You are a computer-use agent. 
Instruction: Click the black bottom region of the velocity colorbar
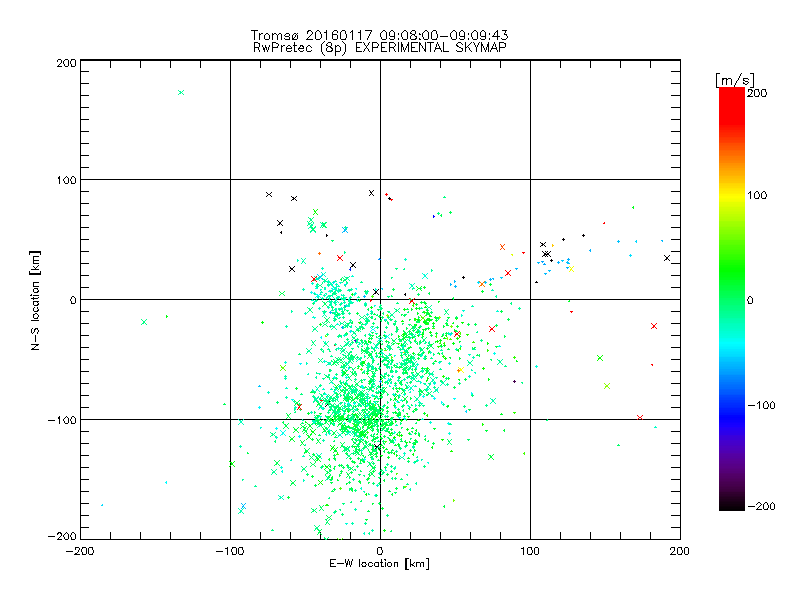click(732, 503)
